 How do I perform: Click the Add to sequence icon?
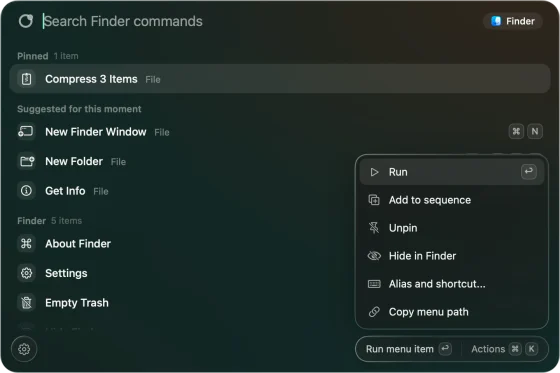tap(374, 200)
